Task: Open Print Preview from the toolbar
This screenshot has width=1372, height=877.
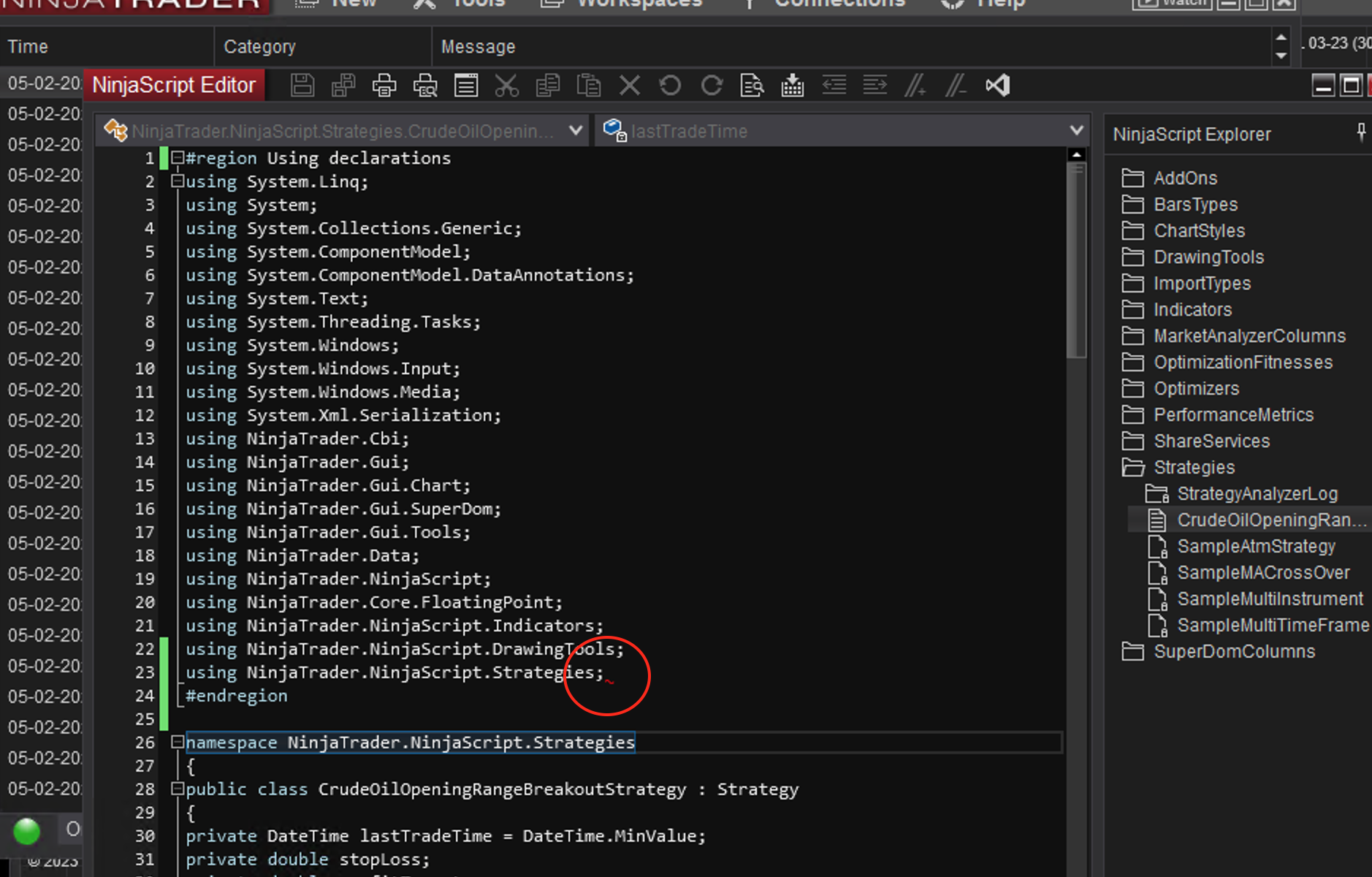Action: click(425, 86)
